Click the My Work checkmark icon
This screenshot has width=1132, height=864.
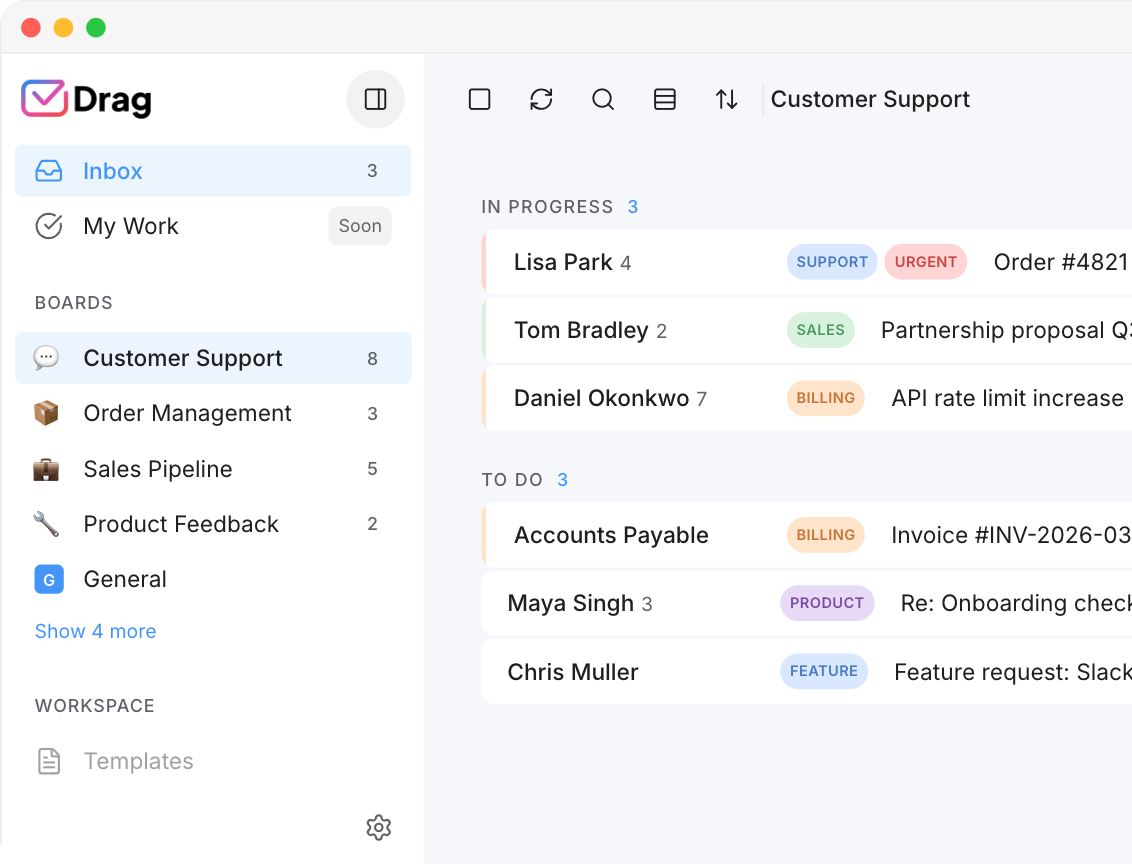click(48, 226)
